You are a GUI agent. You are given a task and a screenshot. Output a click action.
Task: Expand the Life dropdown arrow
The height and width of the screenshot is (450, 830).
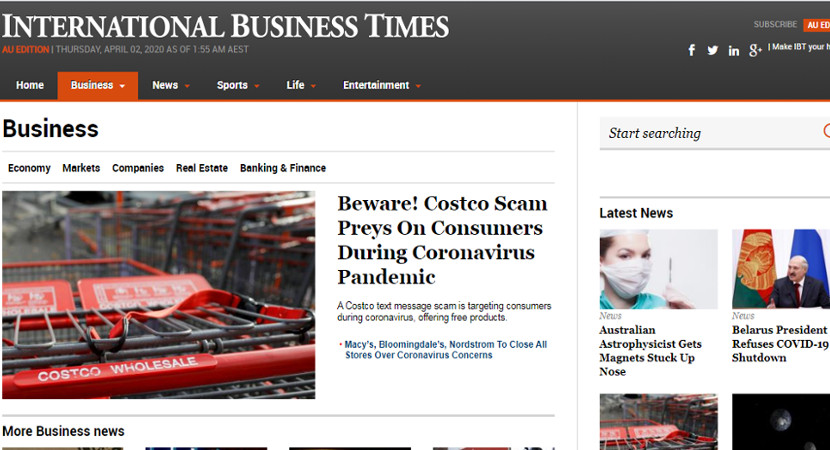313,86
